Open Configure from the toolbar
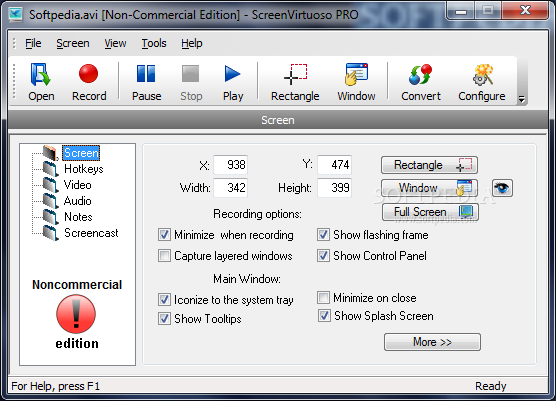This screenshot has width=556, height=401. coord(482,82)
